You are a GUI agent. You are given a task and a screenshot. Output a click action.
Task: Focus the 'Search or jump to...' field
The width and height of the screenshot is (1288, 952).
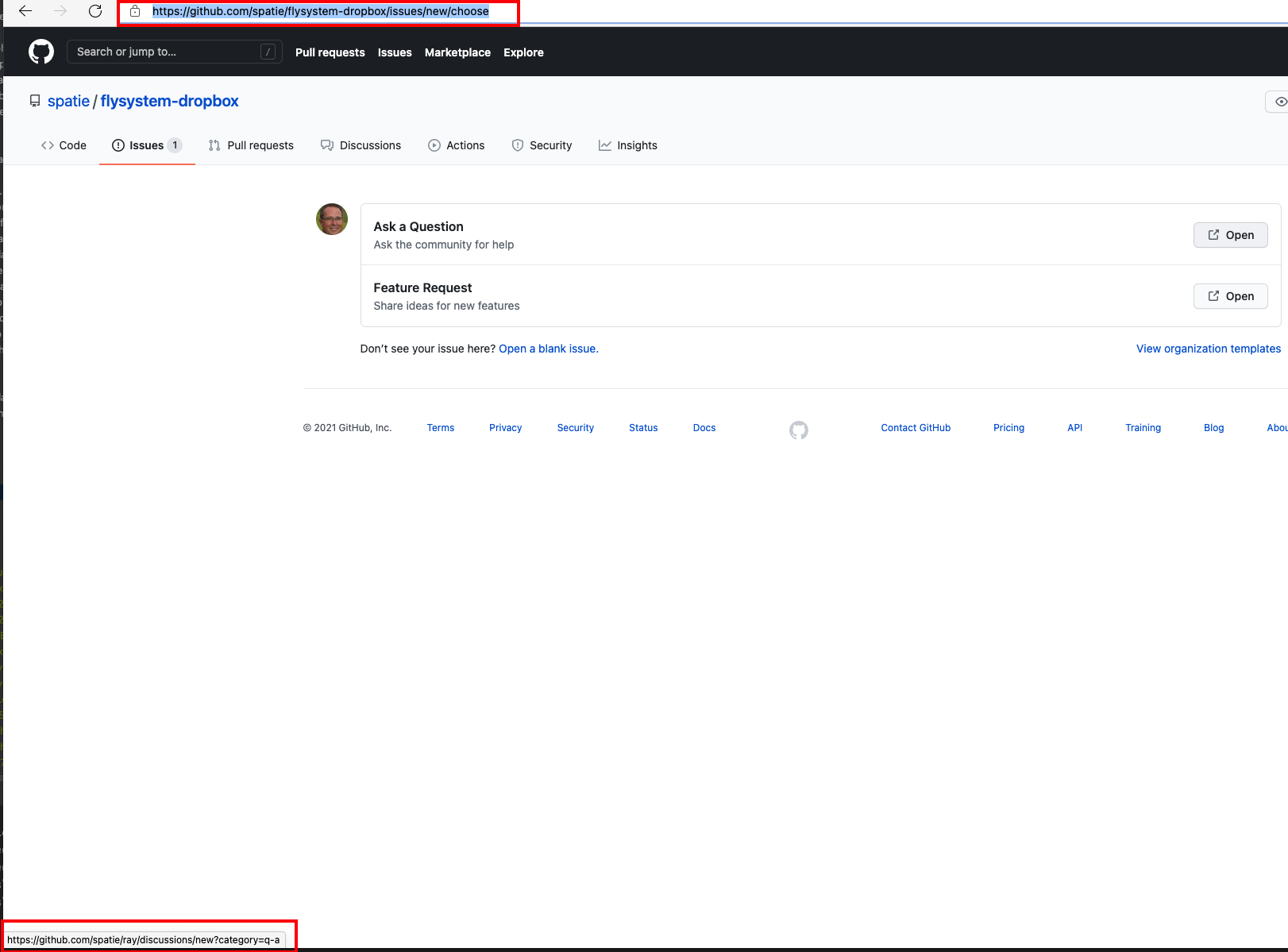pos(175,52)
